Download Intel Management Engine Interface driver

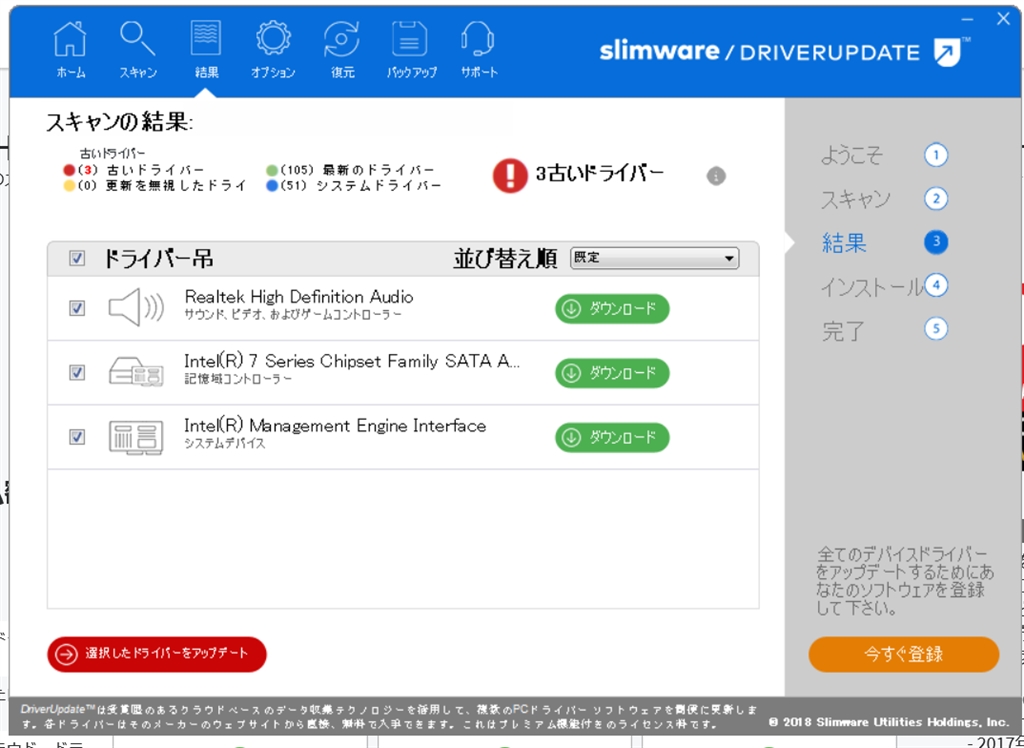point(612,438)
